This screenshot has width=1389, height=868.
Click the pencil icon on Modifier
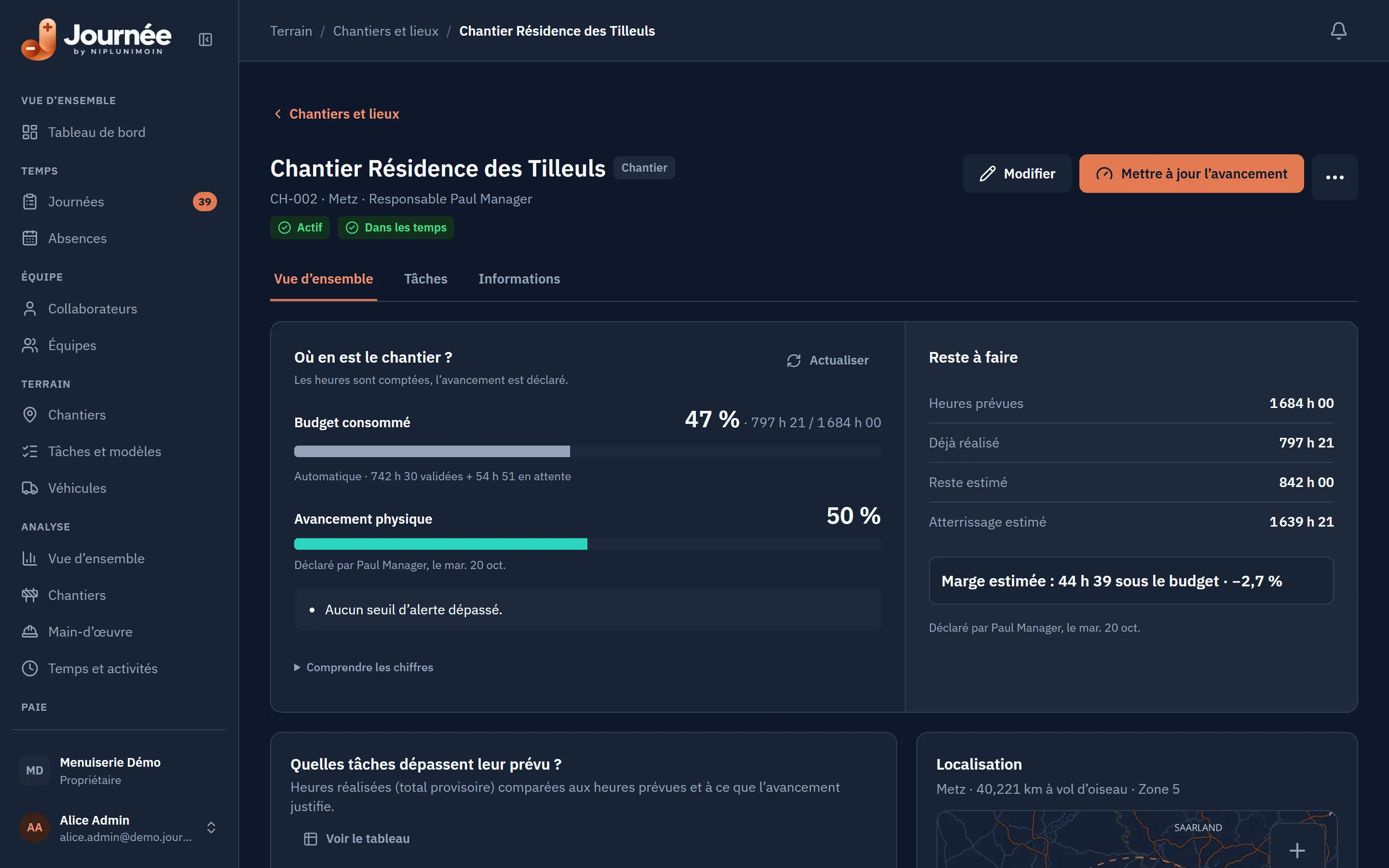pos(987,174)
